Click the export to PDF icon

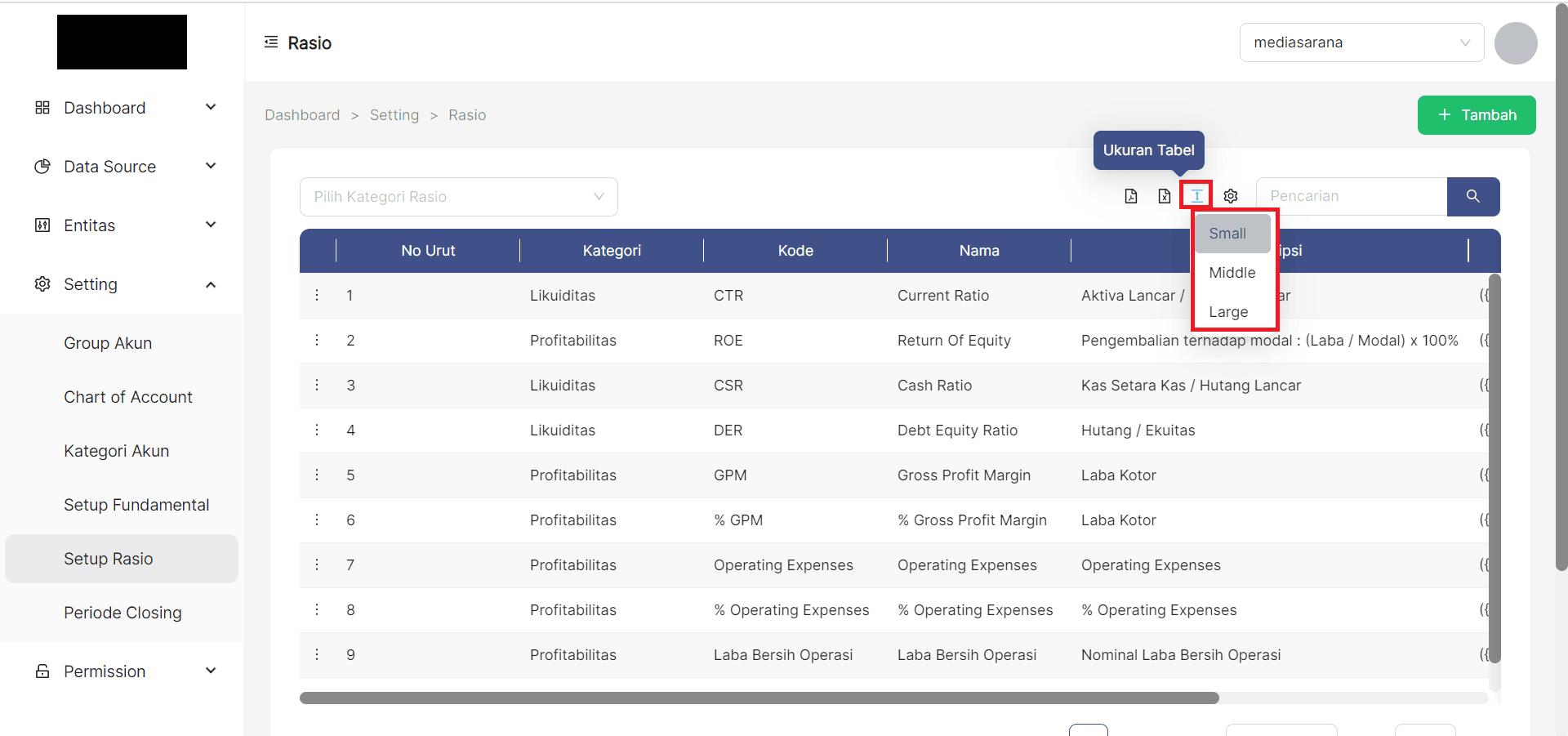[1131, 196]
